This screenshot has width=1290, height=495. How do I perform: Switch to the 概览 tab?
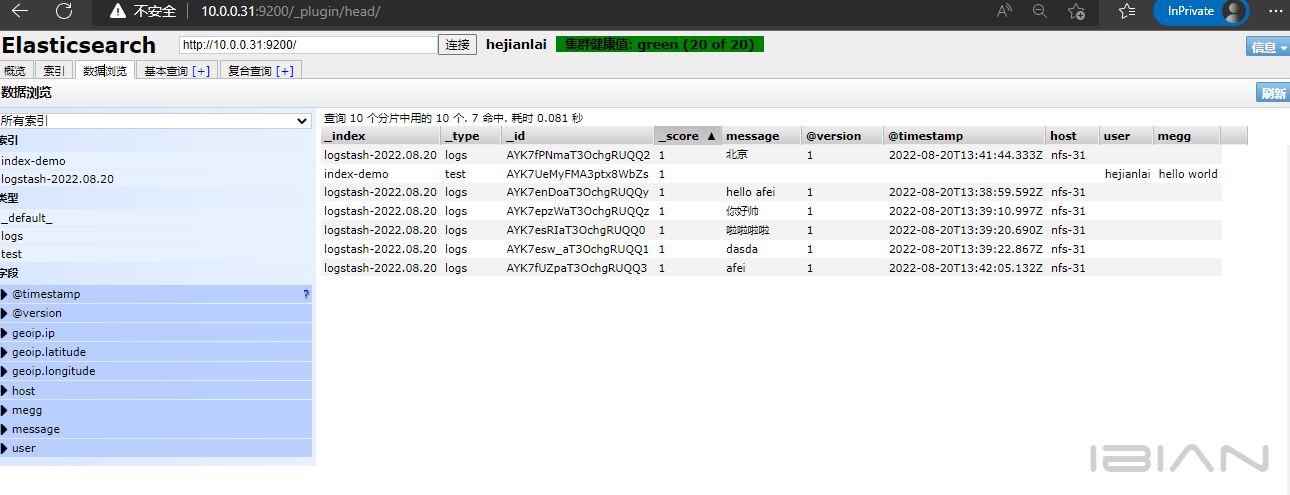pyautogui.click(x=15, y=71)
